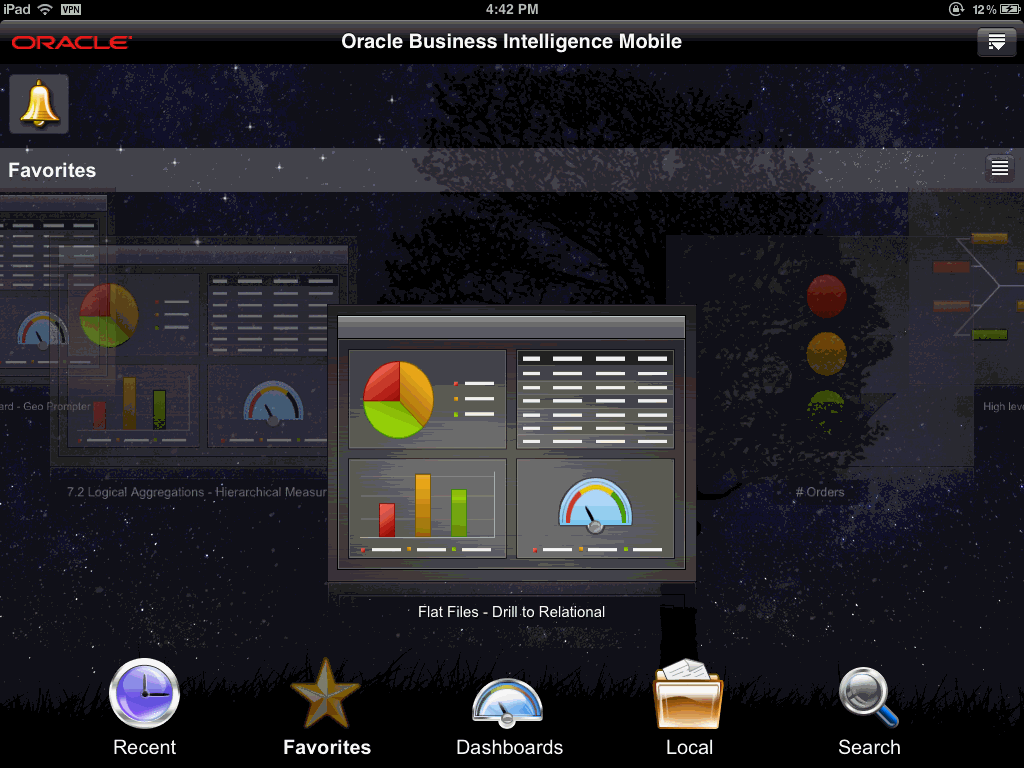
Task: Open the Local folder icon
Action: coord(688,694)
